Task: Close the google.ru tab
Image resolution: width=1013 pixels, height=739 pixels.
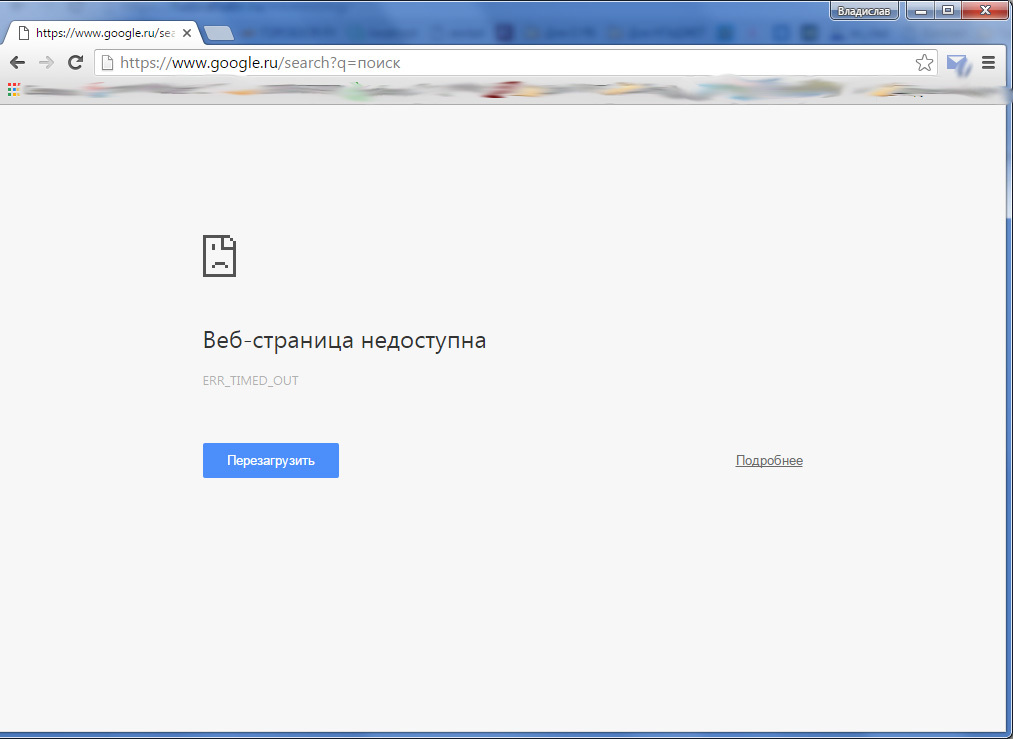Action: coord(187,32)
